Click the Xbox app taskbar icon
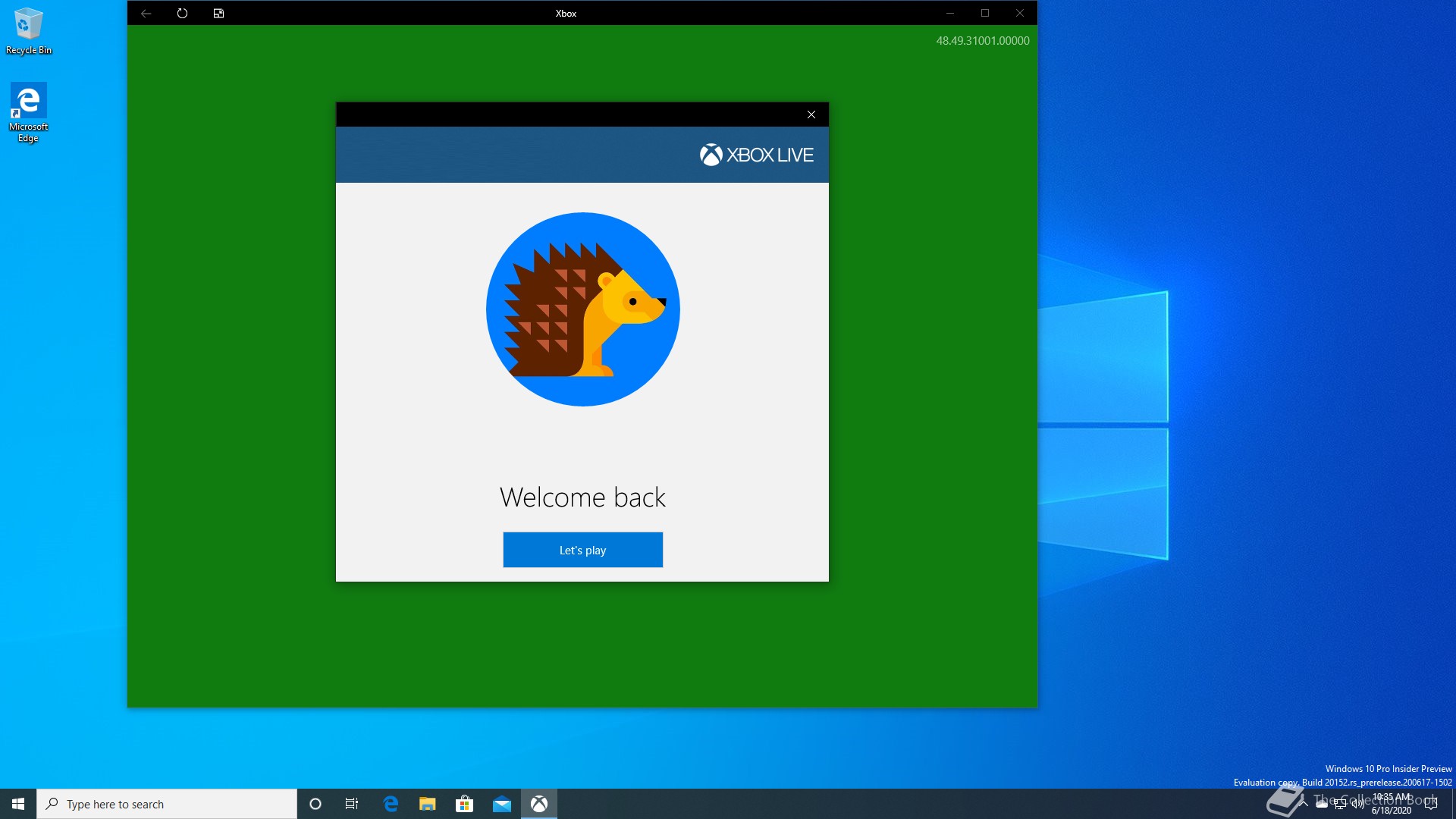Viewport: 1456px width, 819px height. pos(539,804)
